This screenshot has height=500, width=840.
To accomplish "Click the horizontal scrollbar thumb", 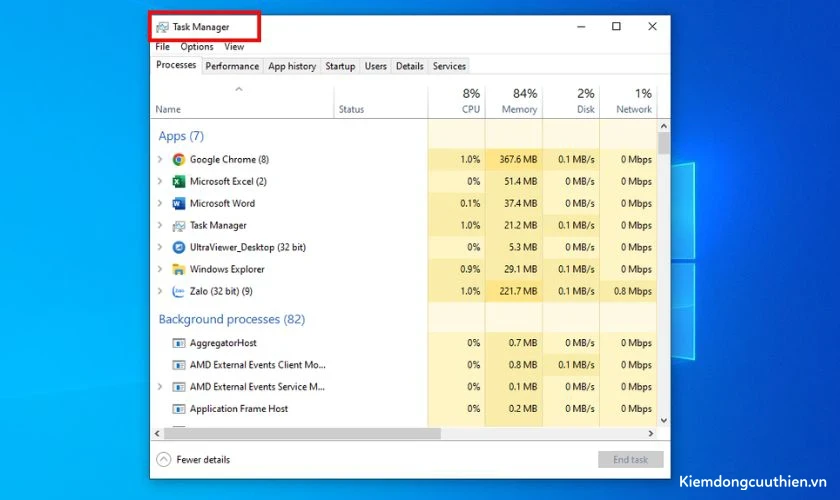I will pos(302,434).
